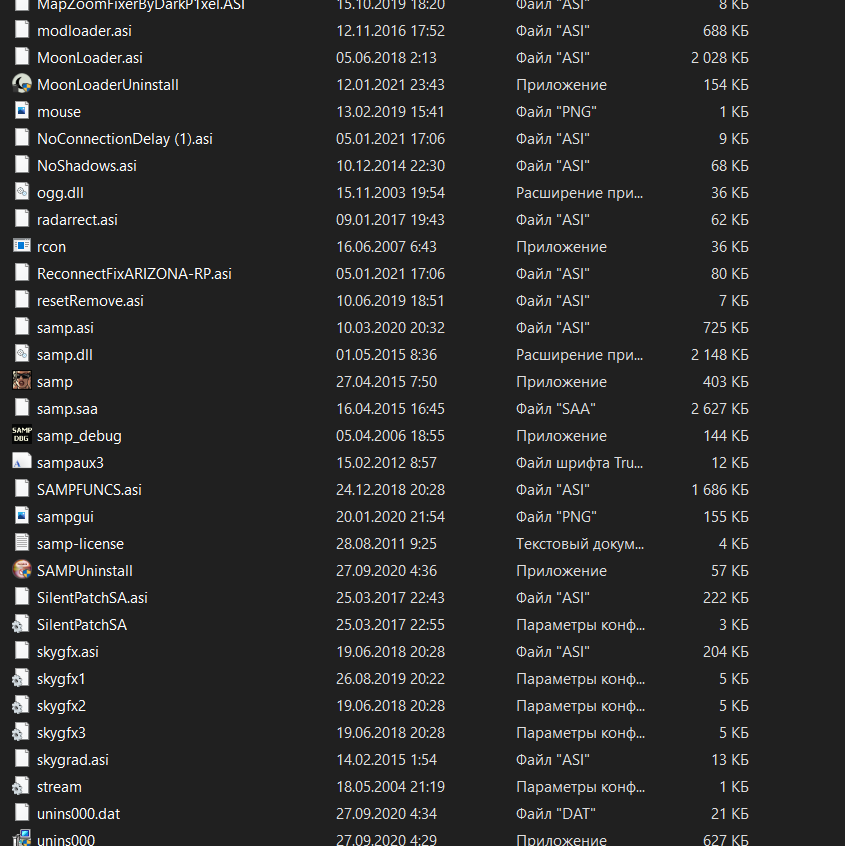
Task: Click the resetRemove.asi file icon
Action: point(22,299)
